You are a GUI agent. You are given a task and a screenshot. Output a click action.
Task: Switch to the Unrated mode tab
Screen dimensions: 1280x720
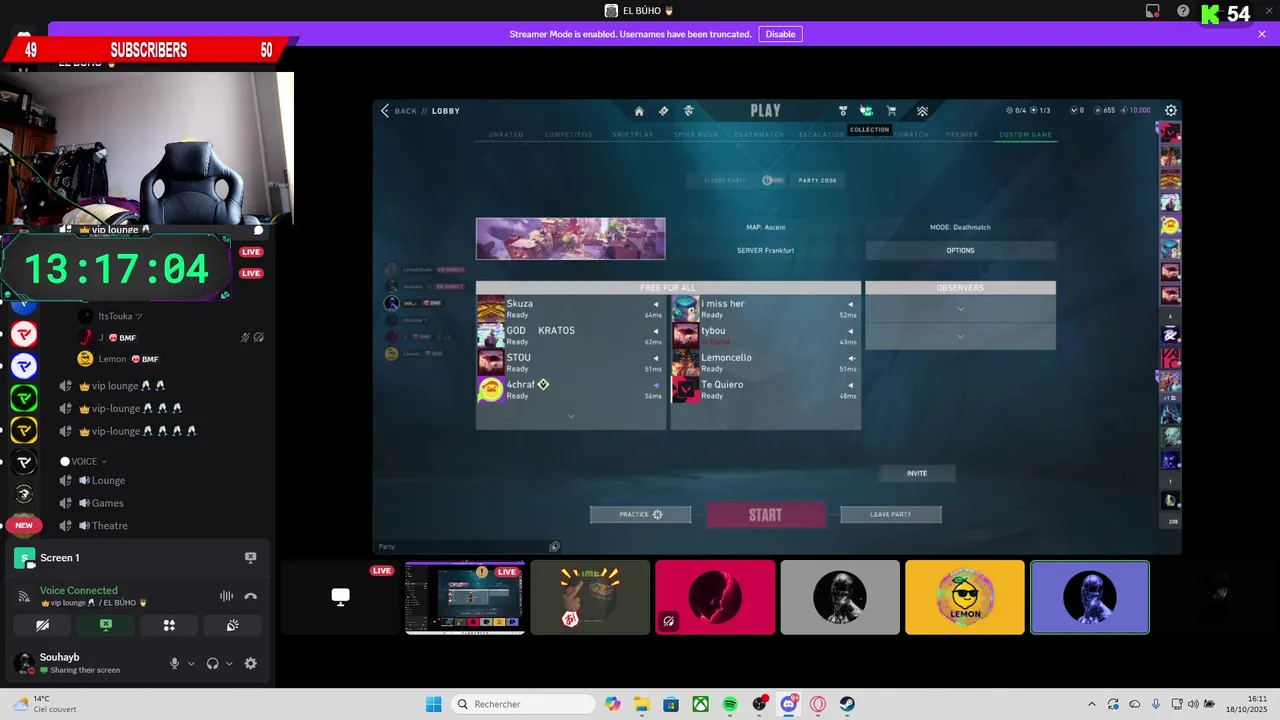(506, 134)
